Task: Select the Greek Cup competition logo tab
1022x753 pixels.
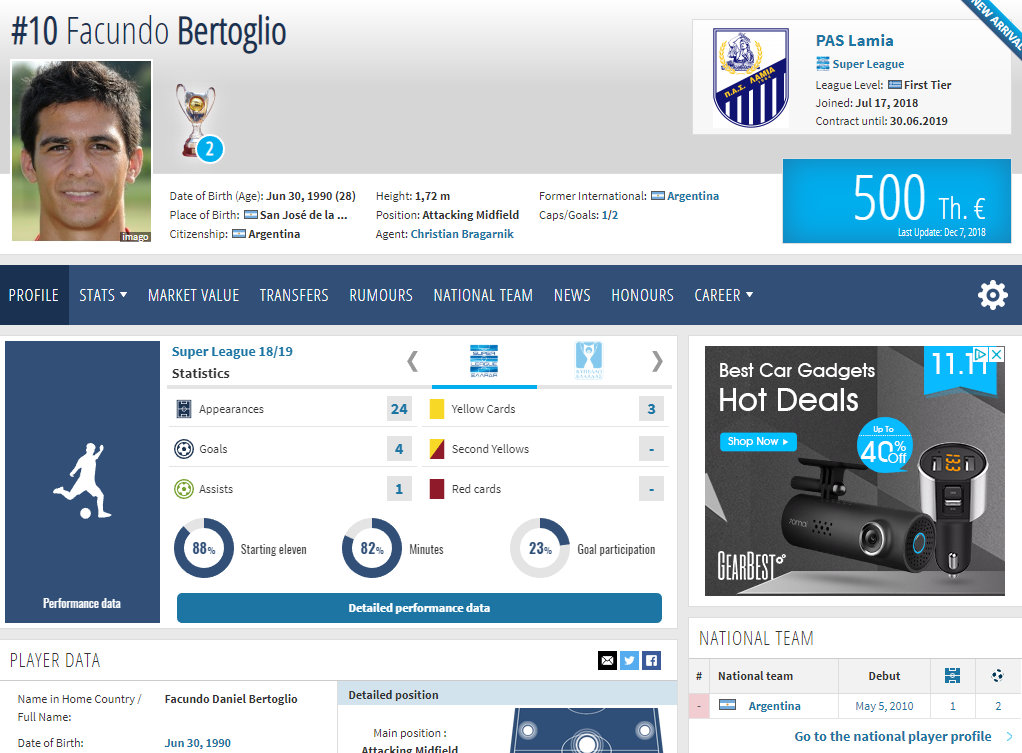Action: coord(589,361)
